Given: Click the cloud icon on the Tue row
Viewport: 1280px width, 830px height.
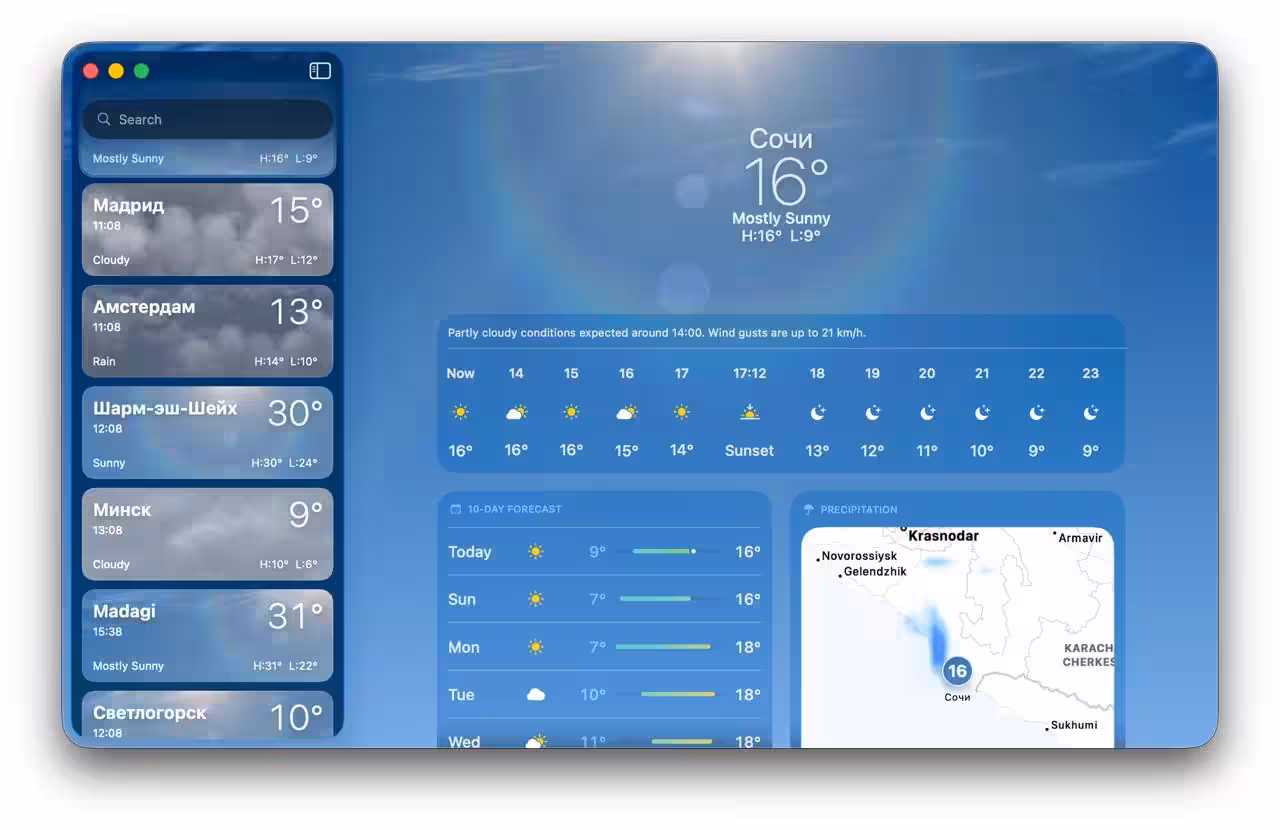Looking at the screenshot, I should coord(536,694).
